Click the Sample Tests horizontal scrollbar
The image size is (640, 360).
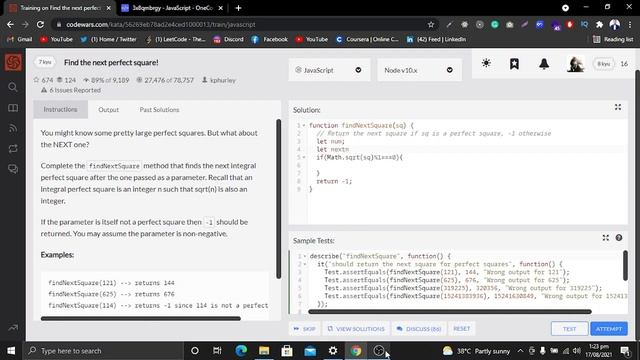pos(450,312)
